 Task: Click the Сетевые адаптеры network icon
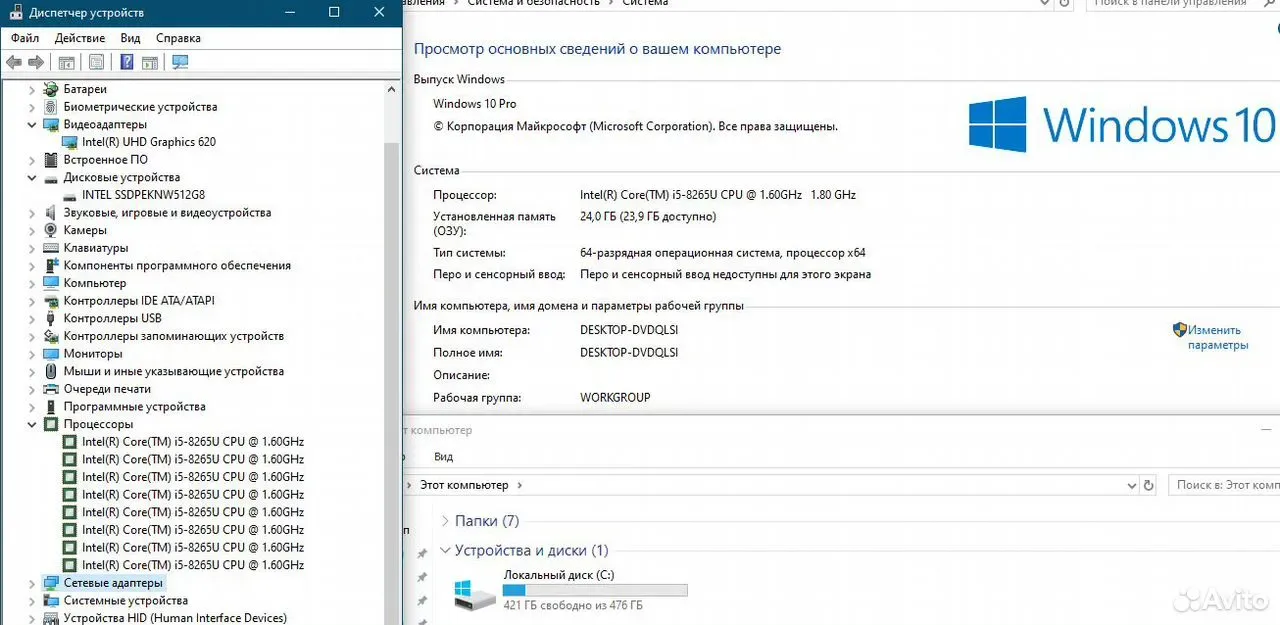[51, 583]
